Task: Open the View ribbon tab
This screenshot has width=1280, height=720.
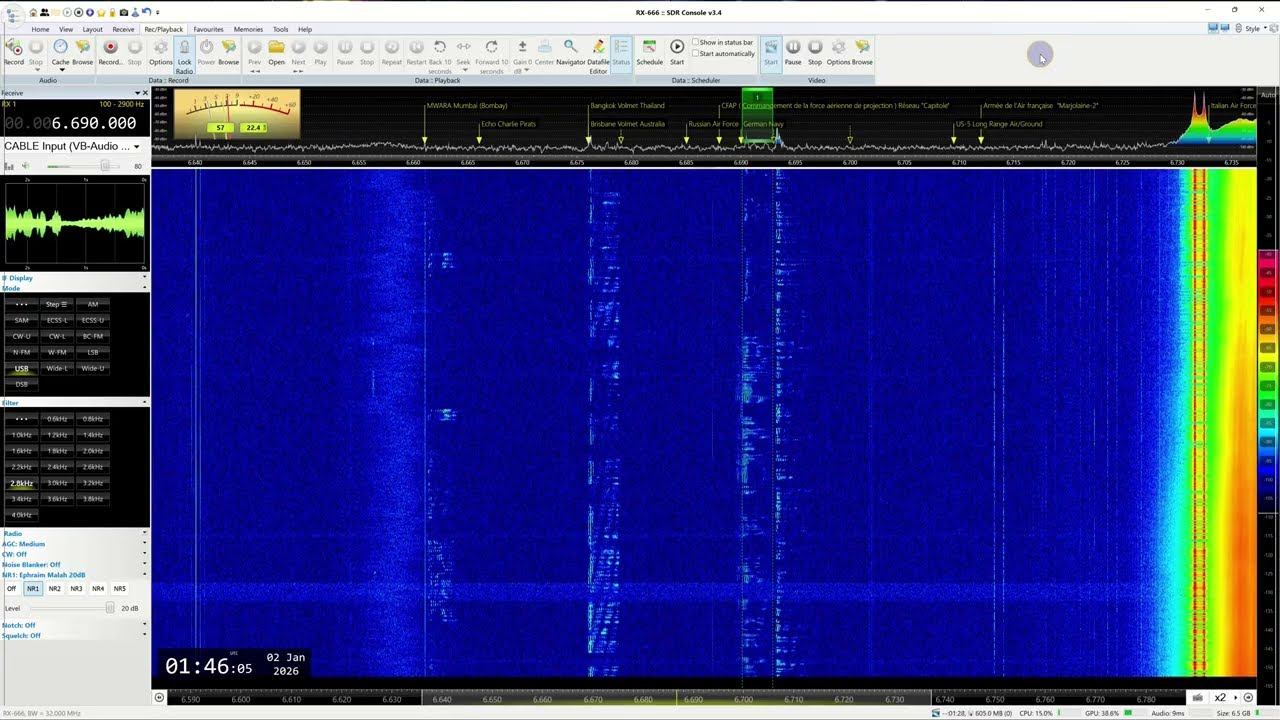Action: [x=66, y=29]
